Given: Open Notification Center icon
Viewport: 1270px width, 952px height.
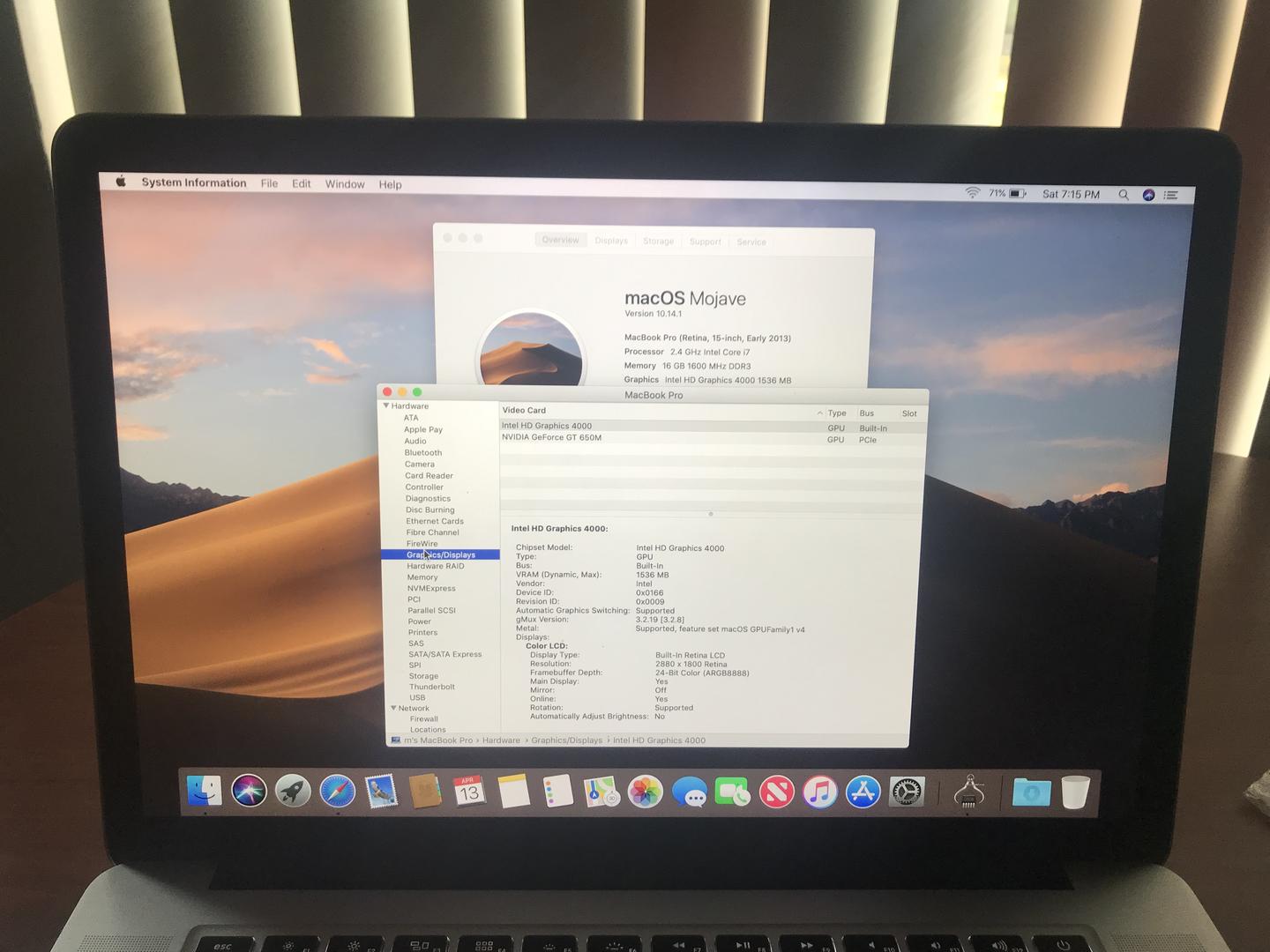Looking at the screenshot, I should pos(1171,195).
